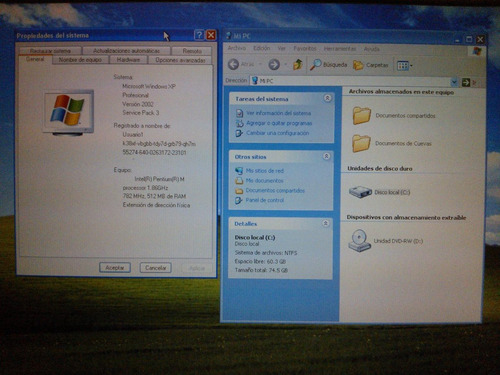Select Documentos de Cuevas folder icon
The image size is (500, 375).
coord(361,143)
